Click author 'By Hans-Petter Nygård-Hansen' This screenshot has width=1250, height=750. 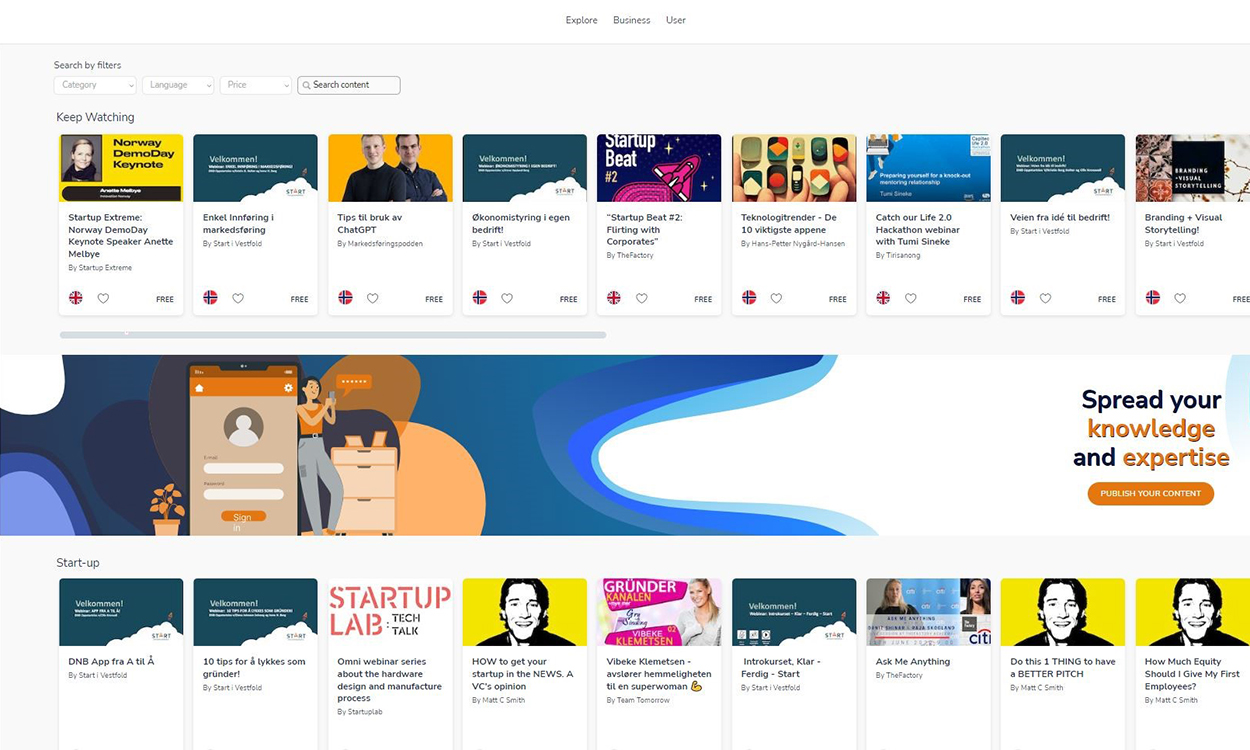[793, 244]
